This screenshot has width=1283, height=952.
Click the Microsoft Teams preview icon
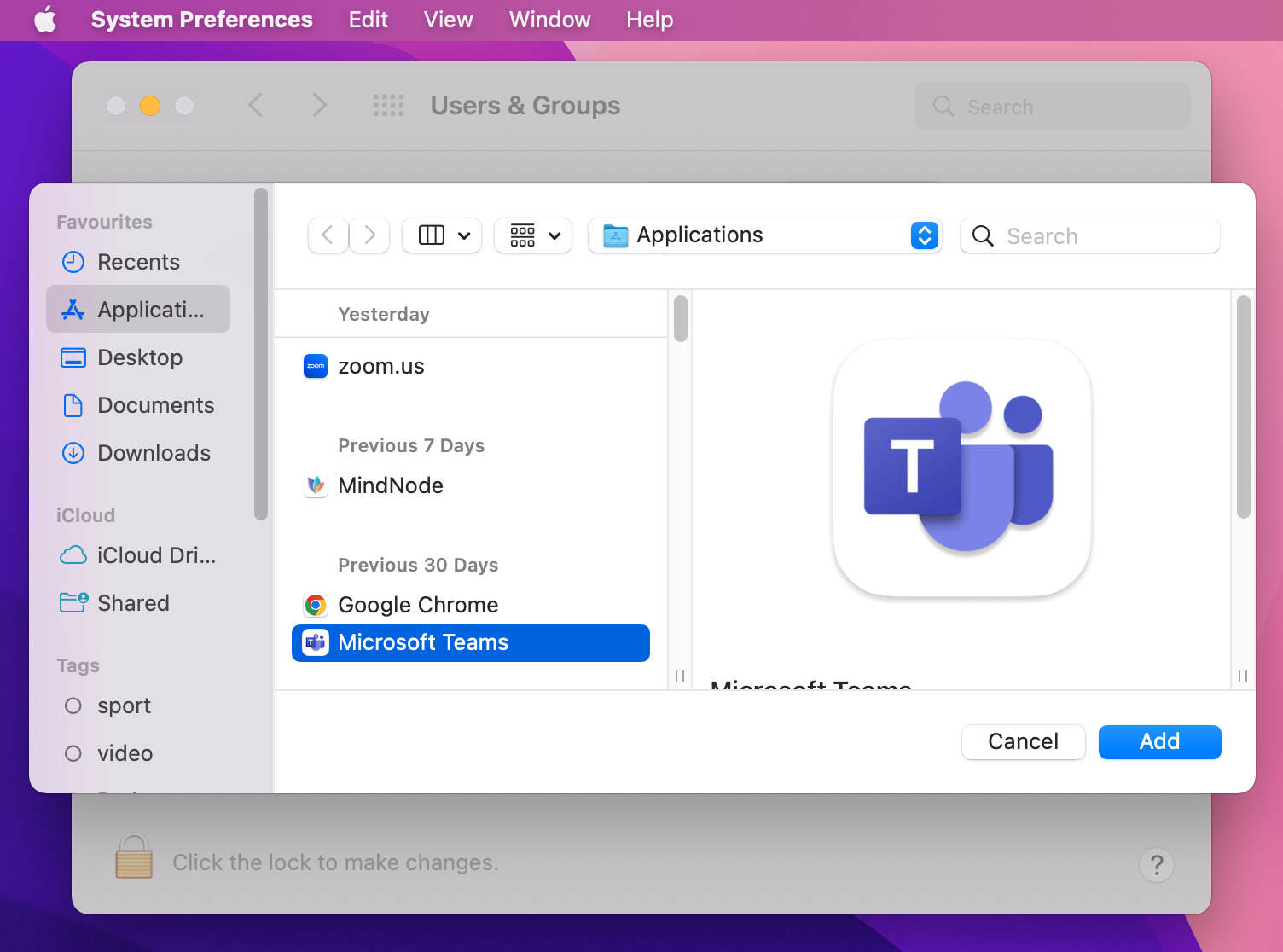coord(961,467)
